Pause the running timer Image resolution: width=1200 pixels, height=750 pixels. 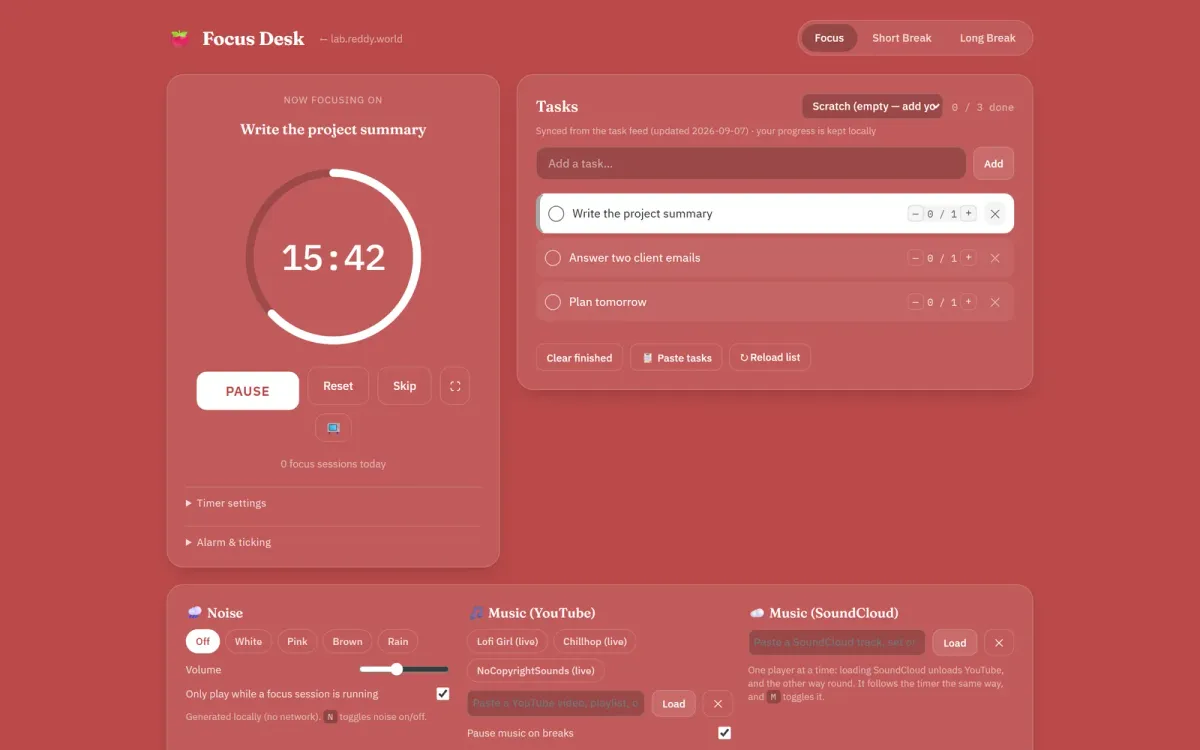[248, 391]
